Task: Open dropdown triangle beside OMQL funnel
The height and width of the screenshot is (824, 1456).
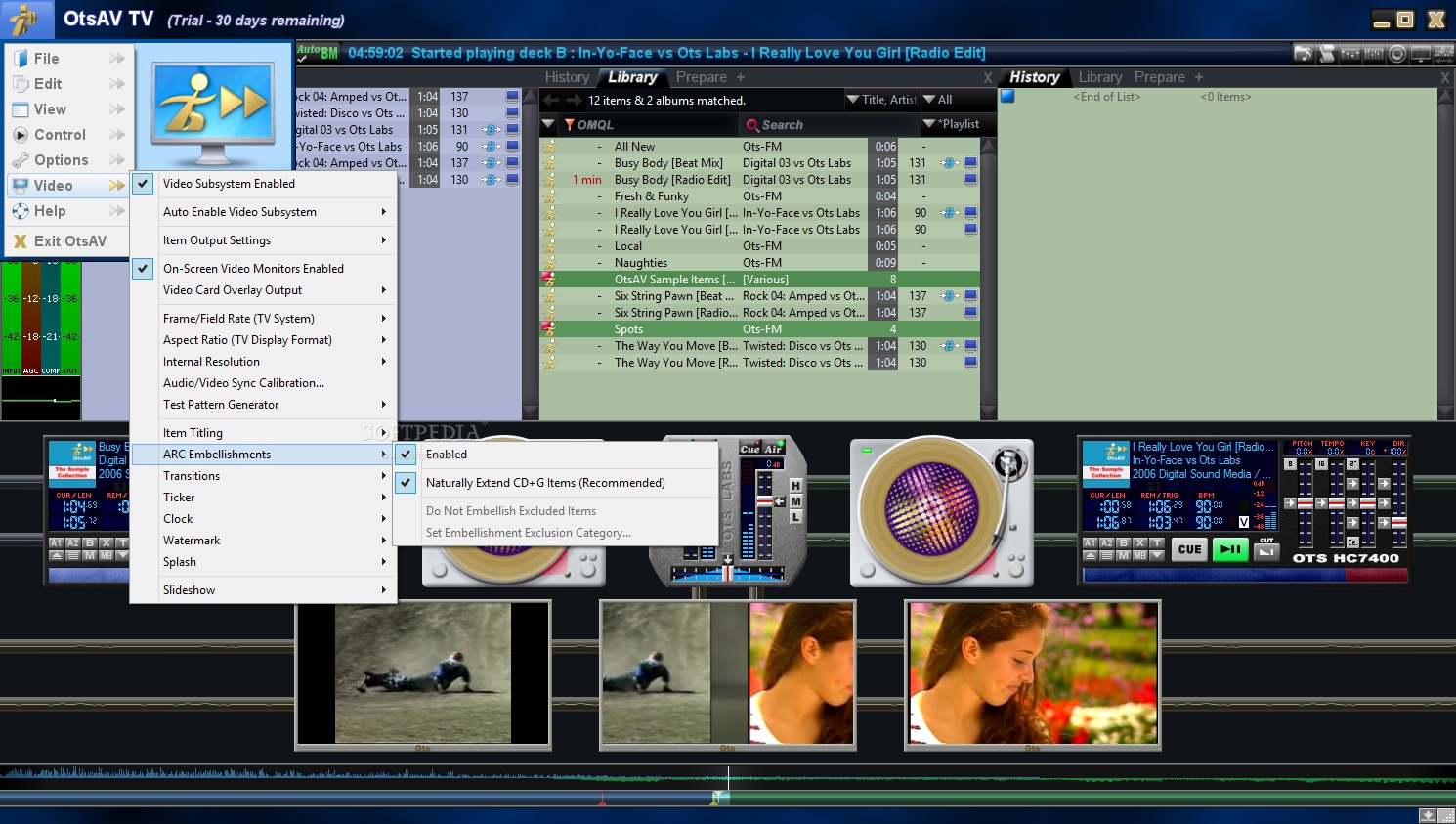Action: click(549, 125)
